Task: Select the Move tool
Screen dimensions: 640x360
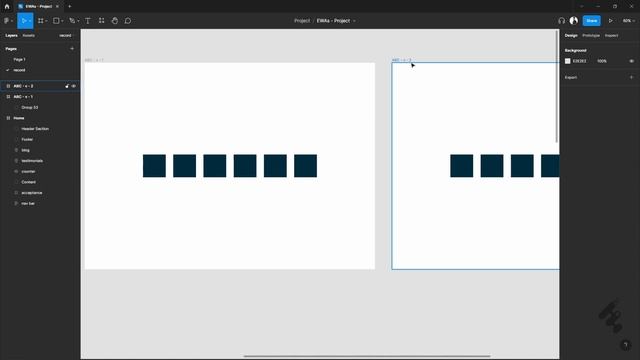Action: 24,21
